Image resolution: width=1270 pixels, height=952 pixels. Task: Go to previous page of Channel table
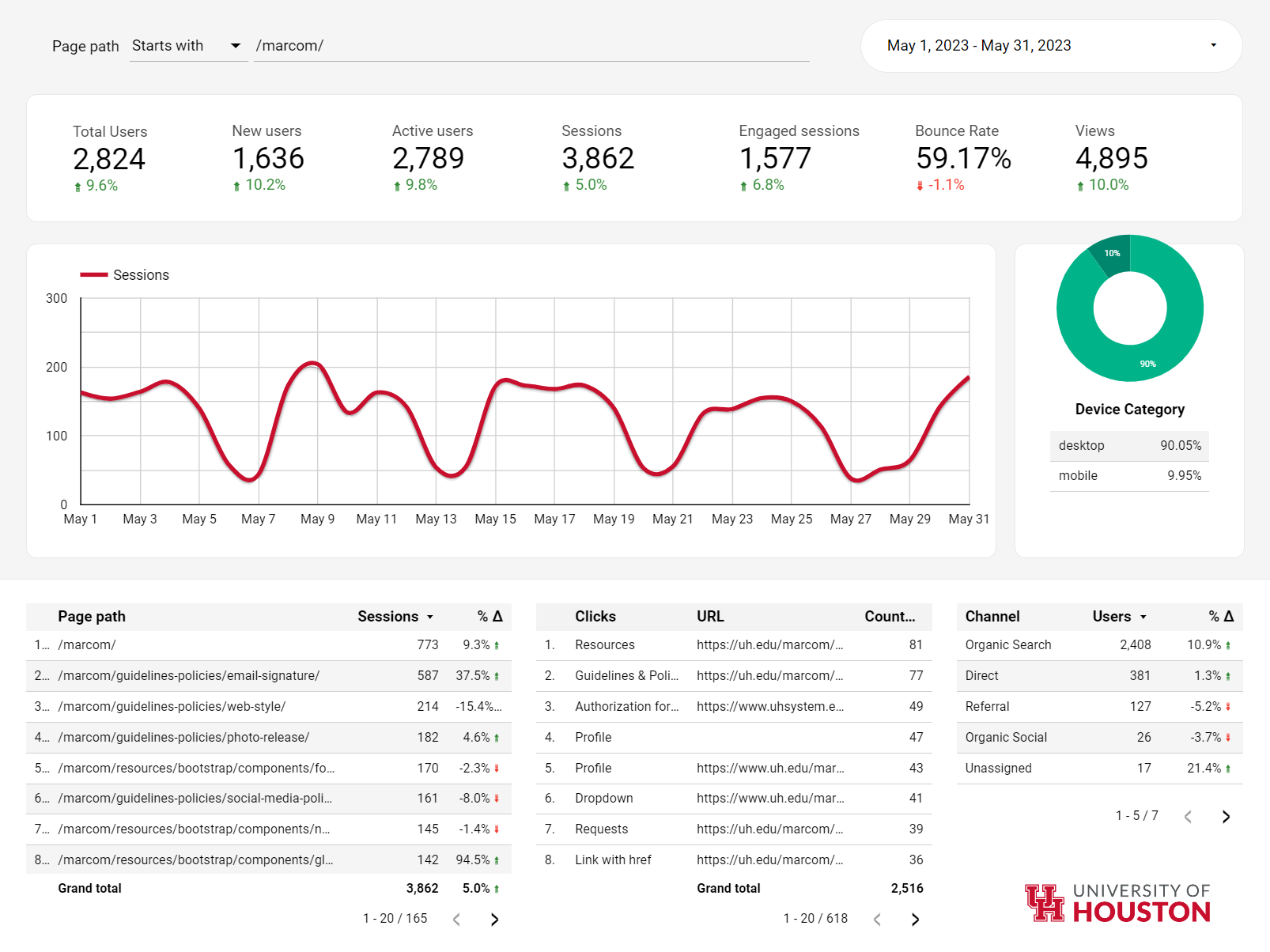(x=1188, y=817)
